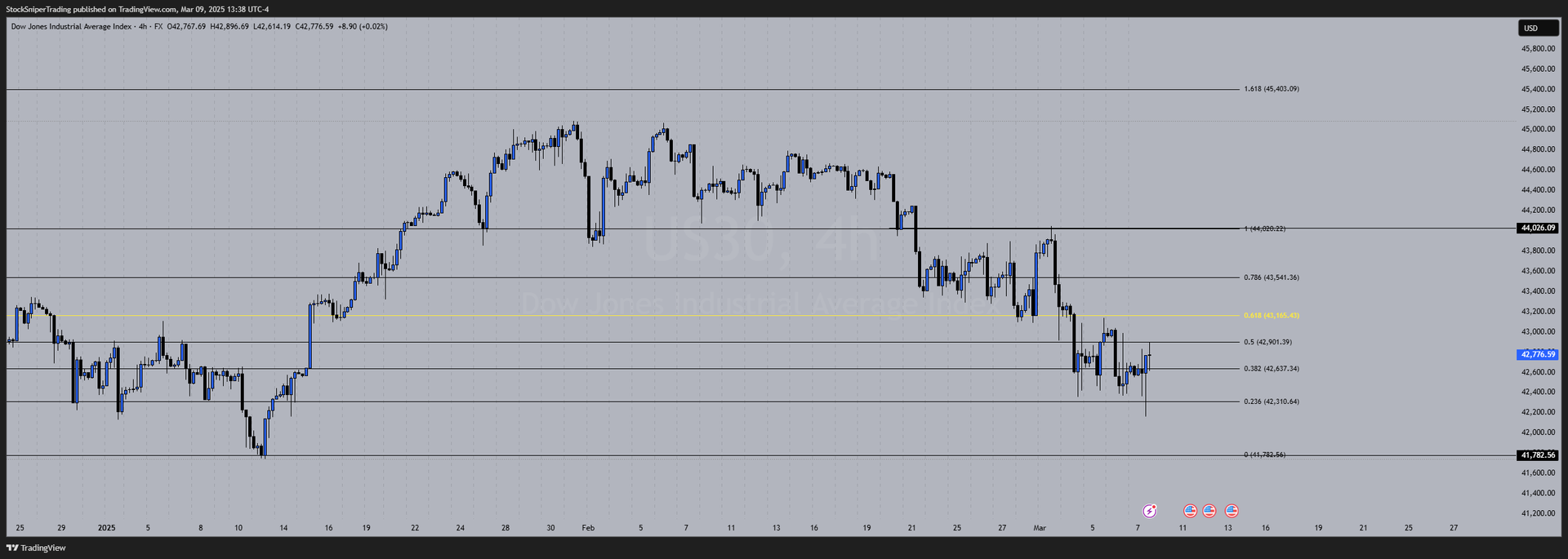
Task: Click the US flag event icon near March 13
Action: pos(1232,510)
